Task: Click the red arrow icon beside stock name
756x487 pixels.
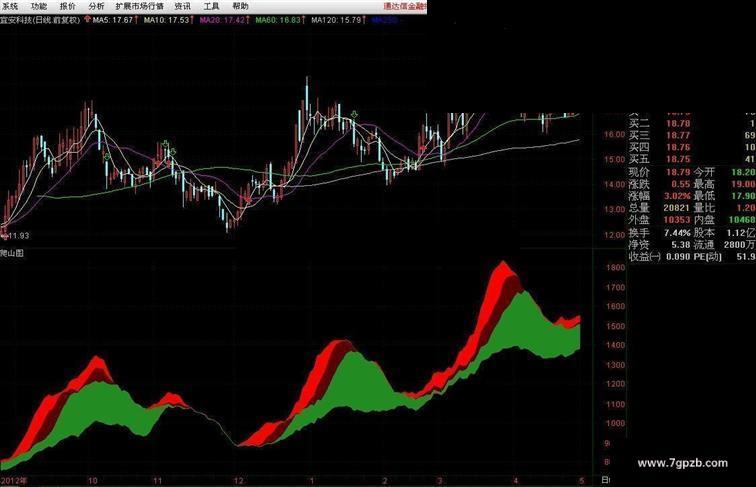Action: 87,20
